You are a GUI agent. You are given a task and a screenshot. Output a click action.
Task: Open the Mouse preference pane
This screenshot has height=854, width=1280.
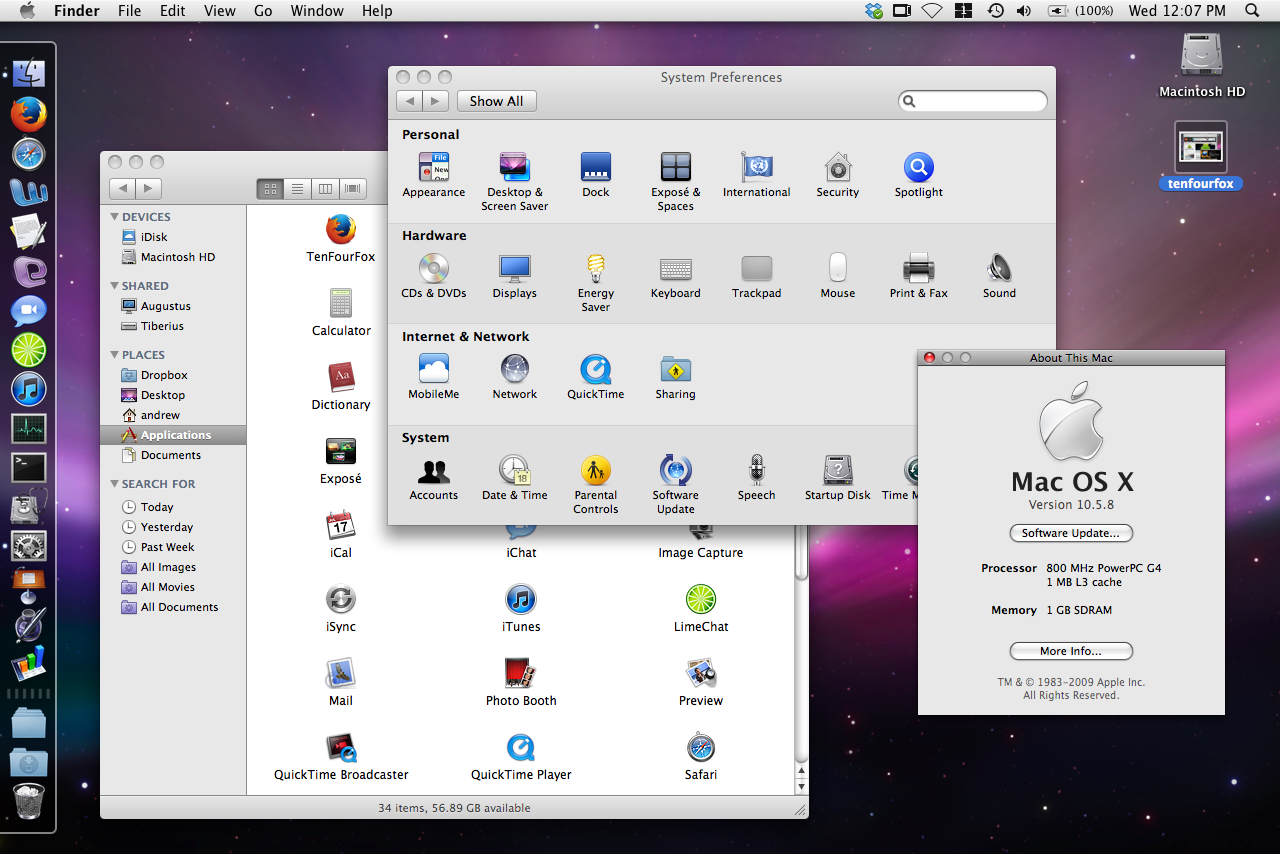pos(837,268)
